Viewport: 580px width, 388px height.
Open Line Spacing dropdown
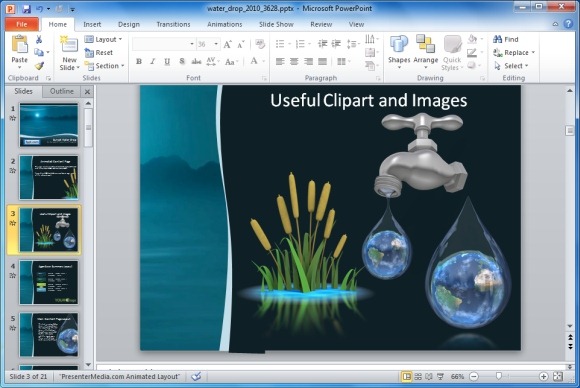[x=353, y=44]
